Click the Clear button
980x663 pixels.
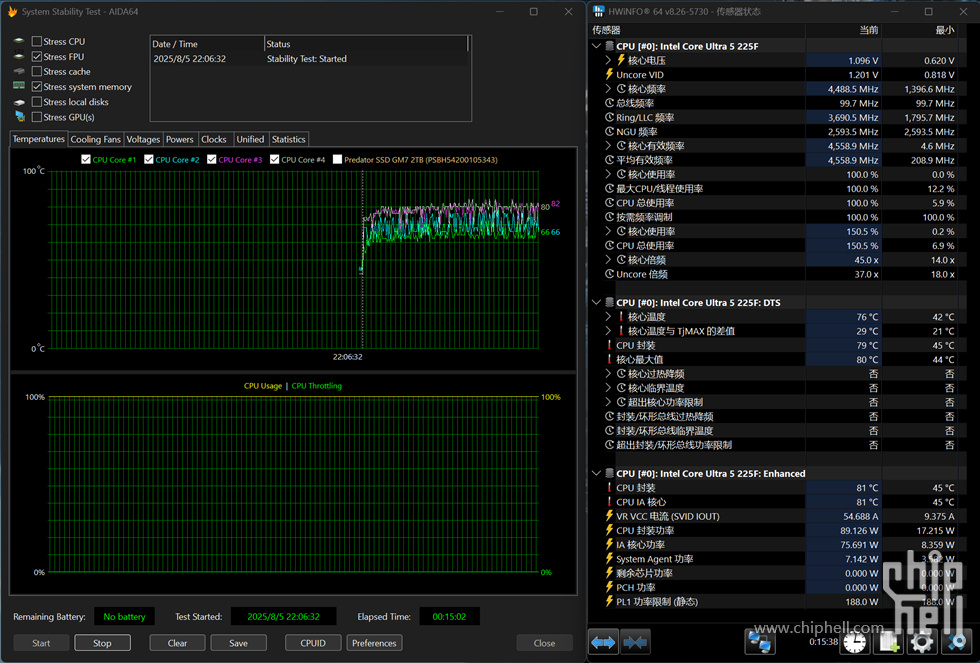pos(178,643)
